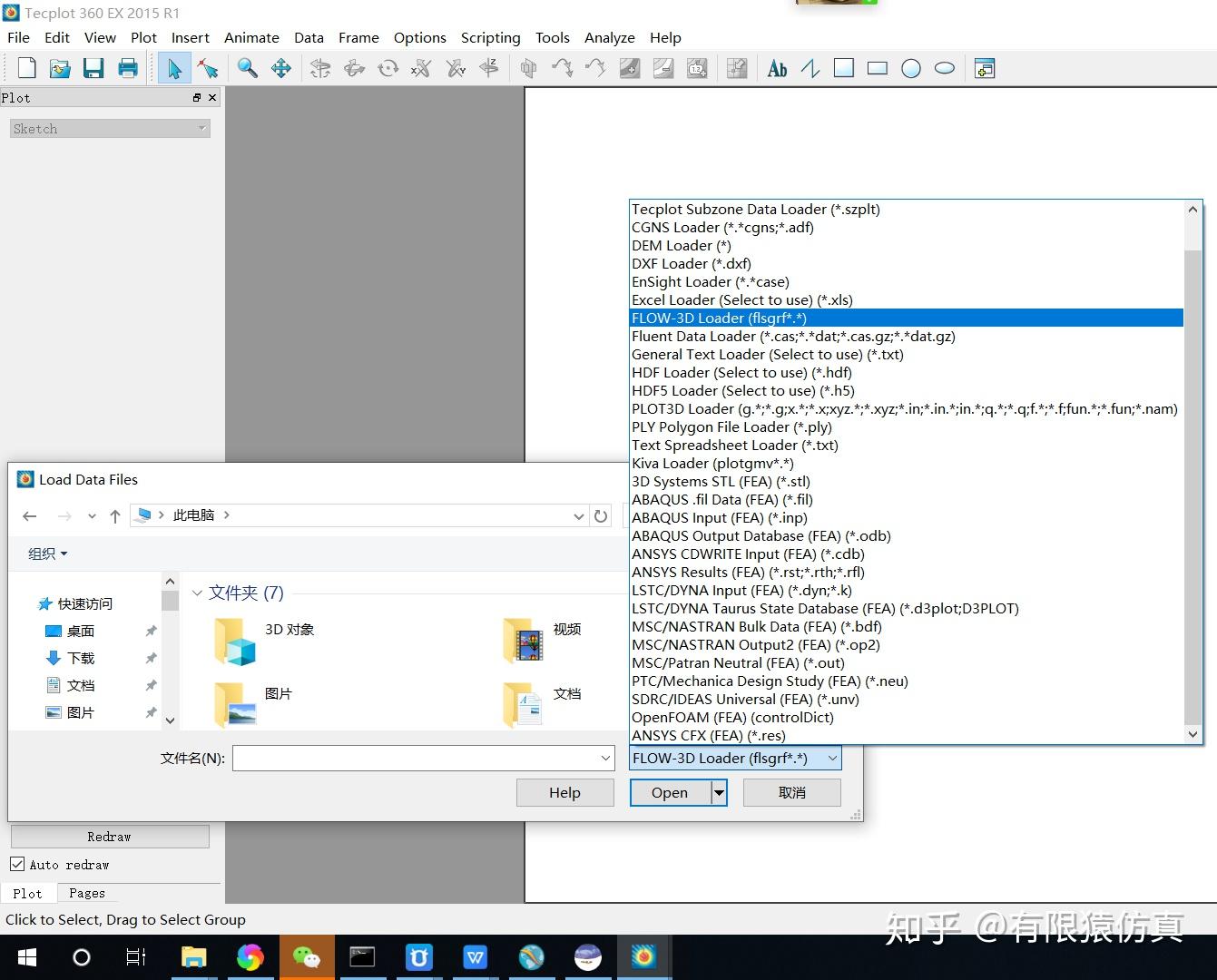1217x980 pixels.
Task: Open the Sketch plot type dropdown
Action: [110, 129]
